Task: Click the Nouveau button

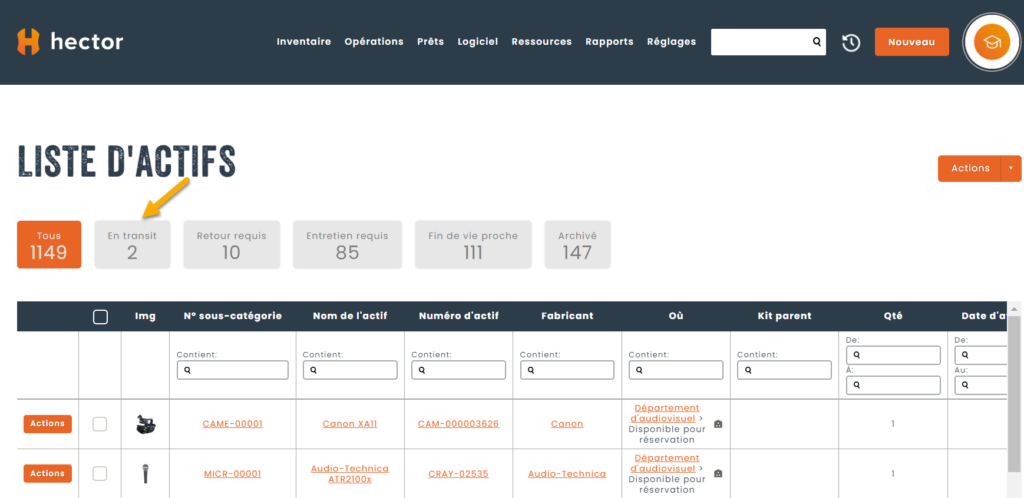Action: point(911,42)
